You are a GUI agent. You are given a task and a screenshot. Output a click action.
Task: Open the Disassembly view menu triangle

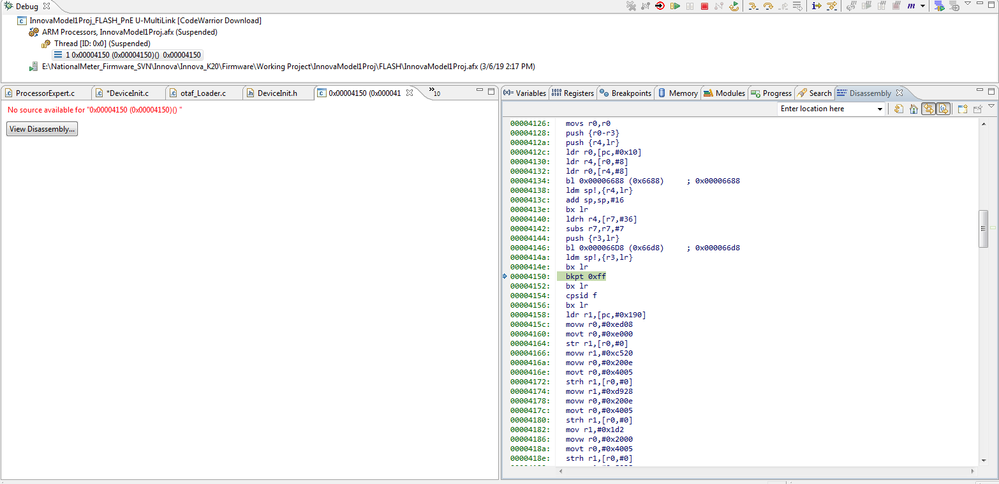(991, 107)
